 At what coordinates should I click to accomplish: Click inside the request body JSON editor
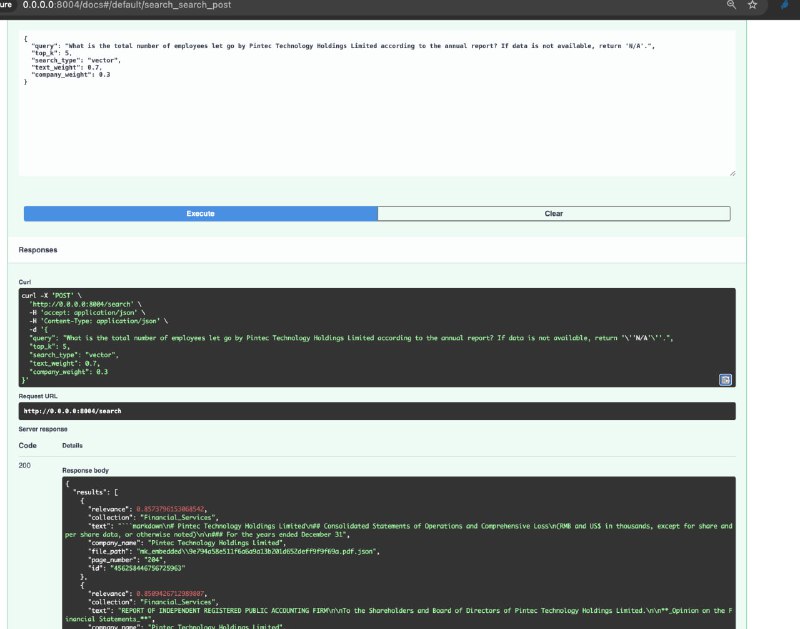click(377, 104)
